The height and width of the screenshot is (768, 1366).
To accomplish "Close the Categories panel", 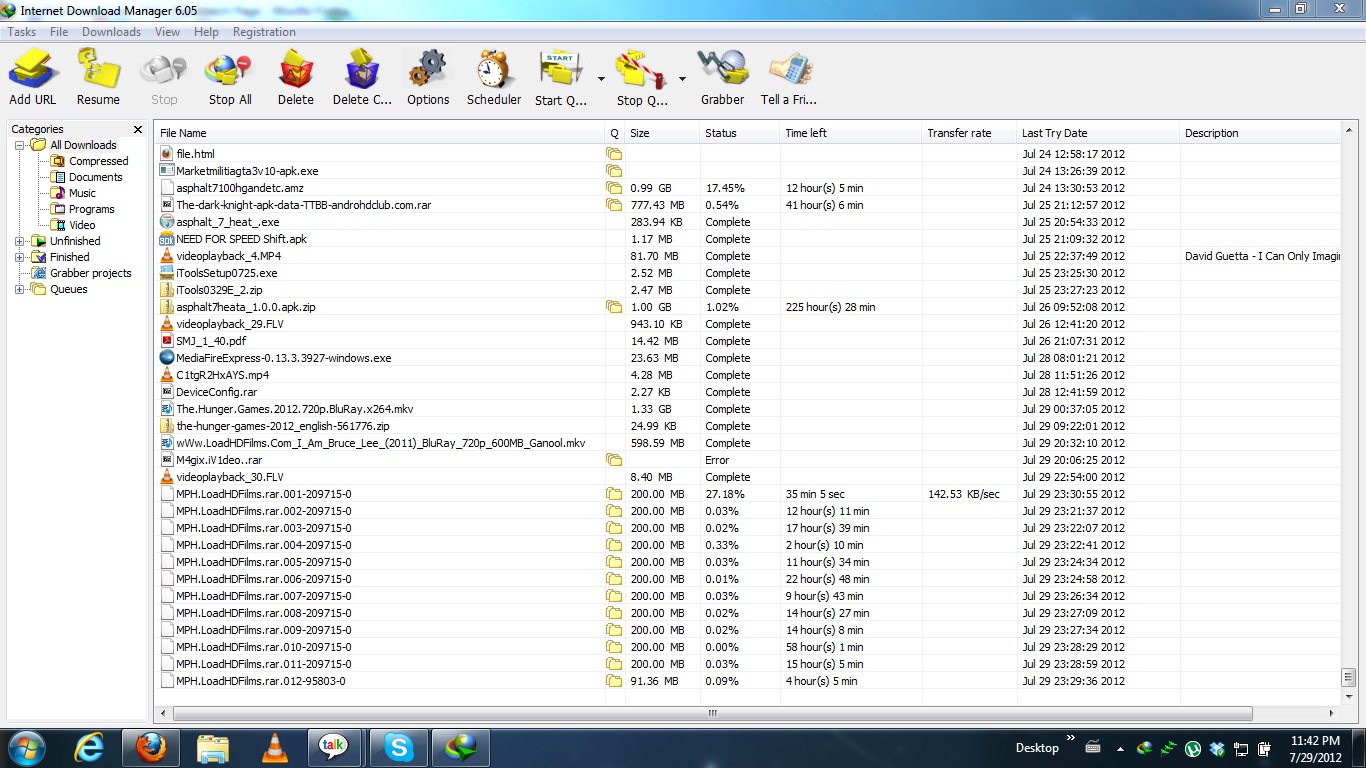I will [138, 129].
